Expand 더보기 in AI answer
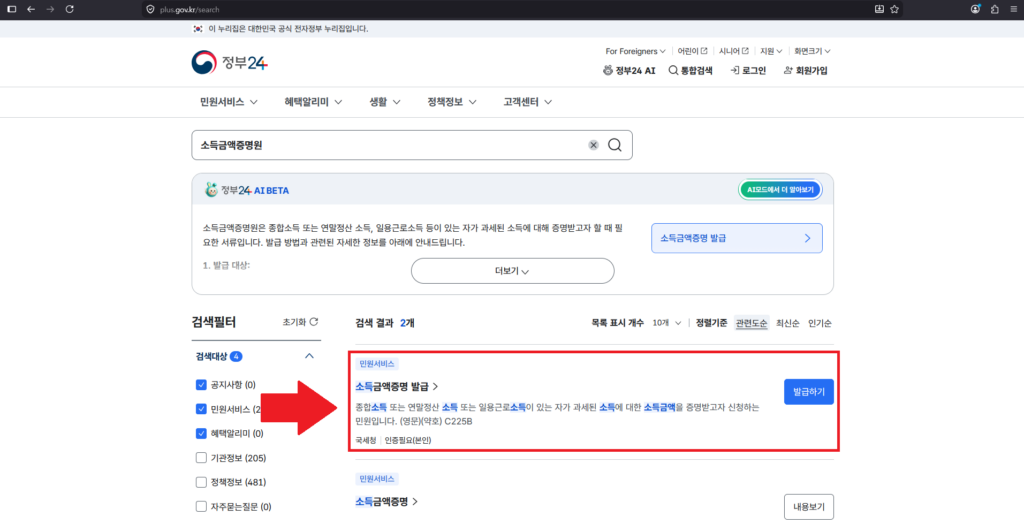Viewport: 1024px width, 524px height. (513, 271)
